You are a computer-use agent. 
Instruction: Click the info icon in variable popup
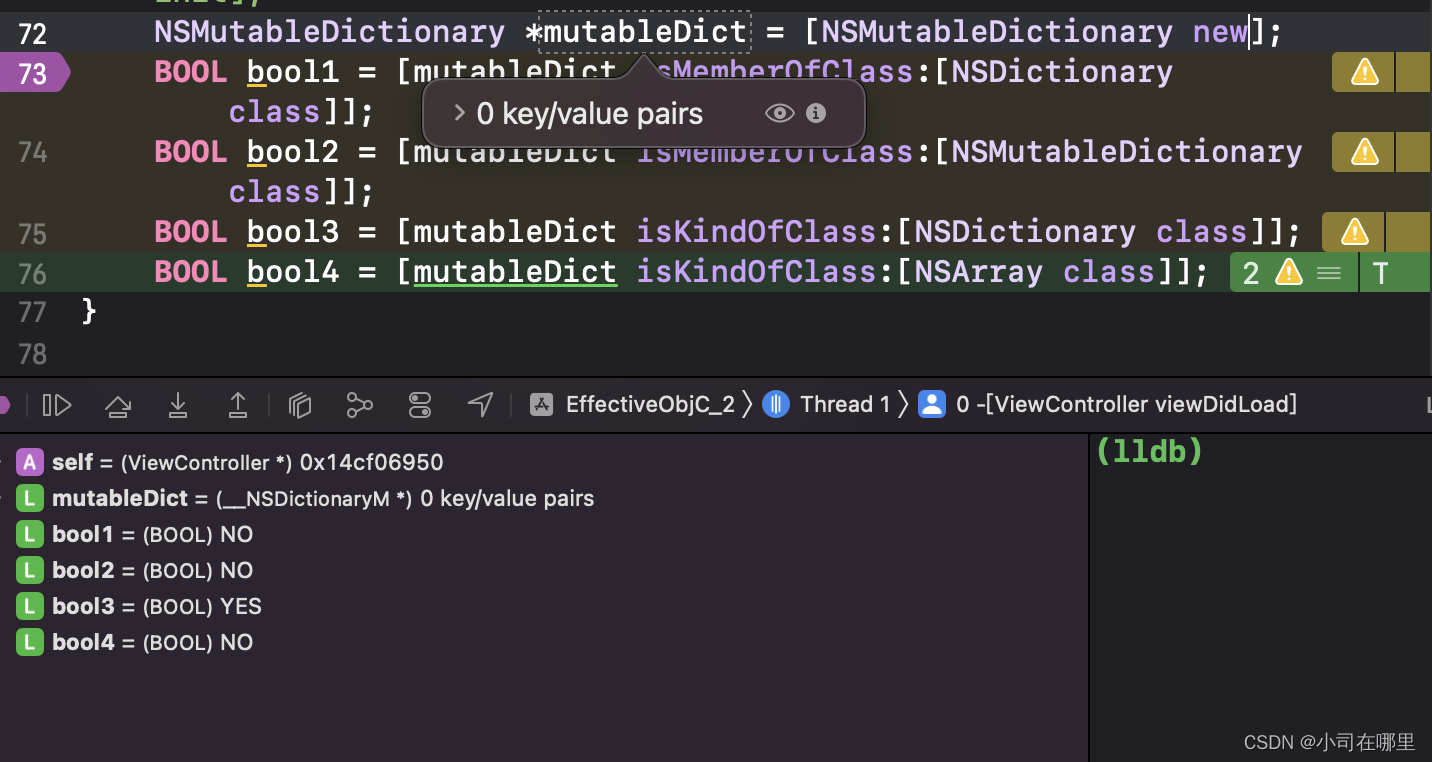[x=816, y=113]
